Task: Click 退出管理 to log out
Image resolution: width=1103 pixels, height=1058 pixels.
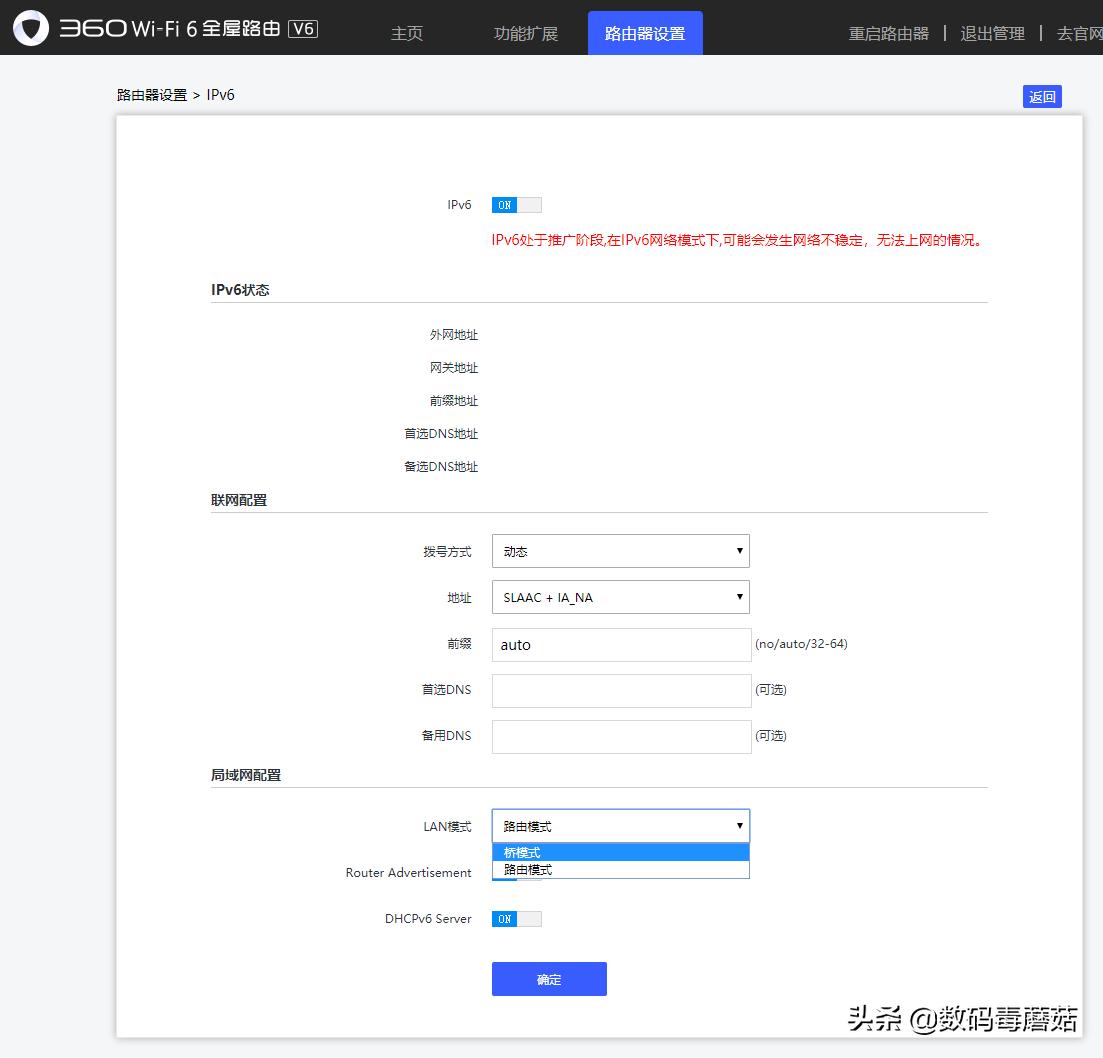Action: click(x=992, y=33)
